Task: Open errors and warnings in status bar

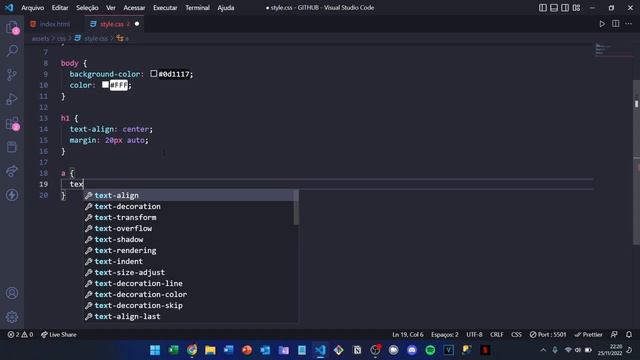Action: tap(20, 335)
